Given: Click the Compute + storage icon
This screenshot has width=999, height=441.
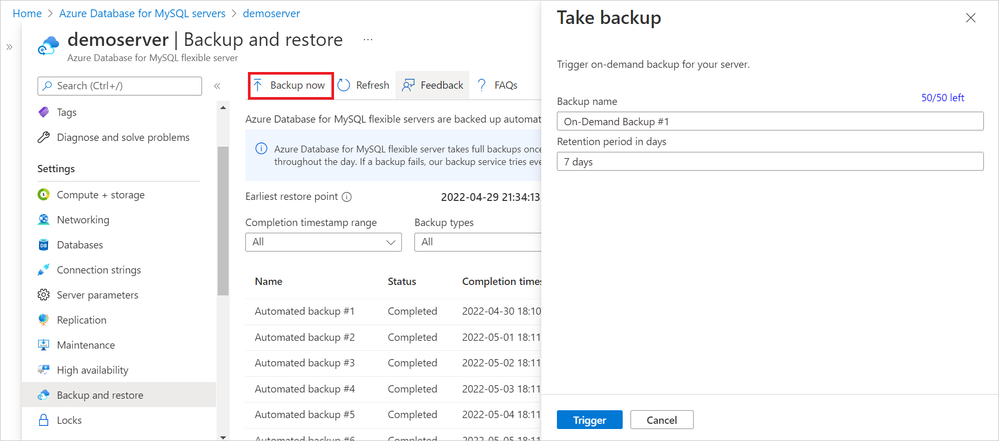Looking at the screenshot, I should tap(43, 195).
